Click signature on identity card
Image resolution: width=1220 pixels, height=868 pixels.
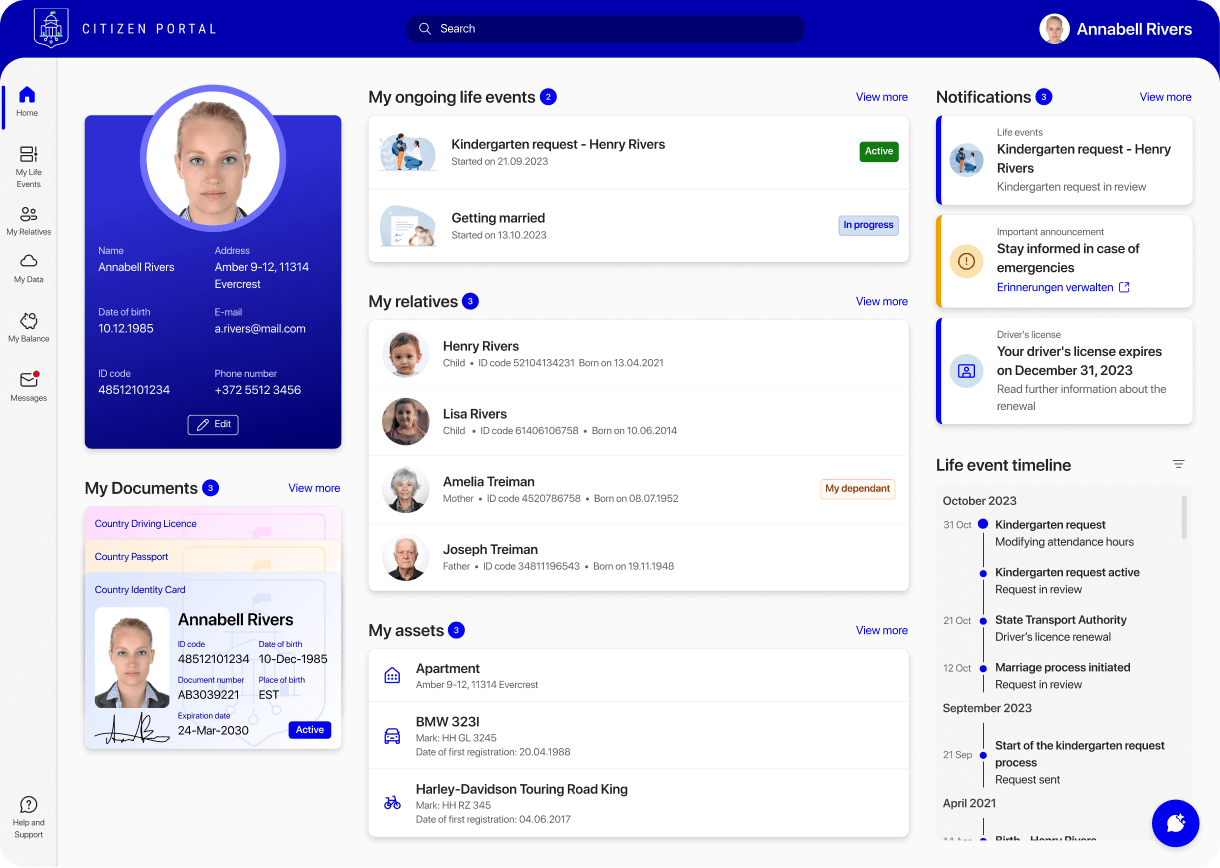tap(133, 729)
